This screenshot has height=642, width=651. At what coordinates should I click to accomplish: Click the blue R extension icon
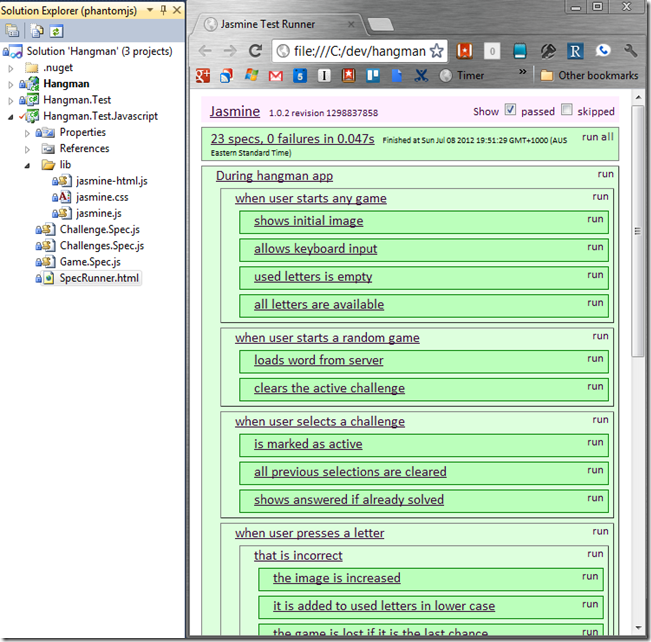click(x=575, y=51)
